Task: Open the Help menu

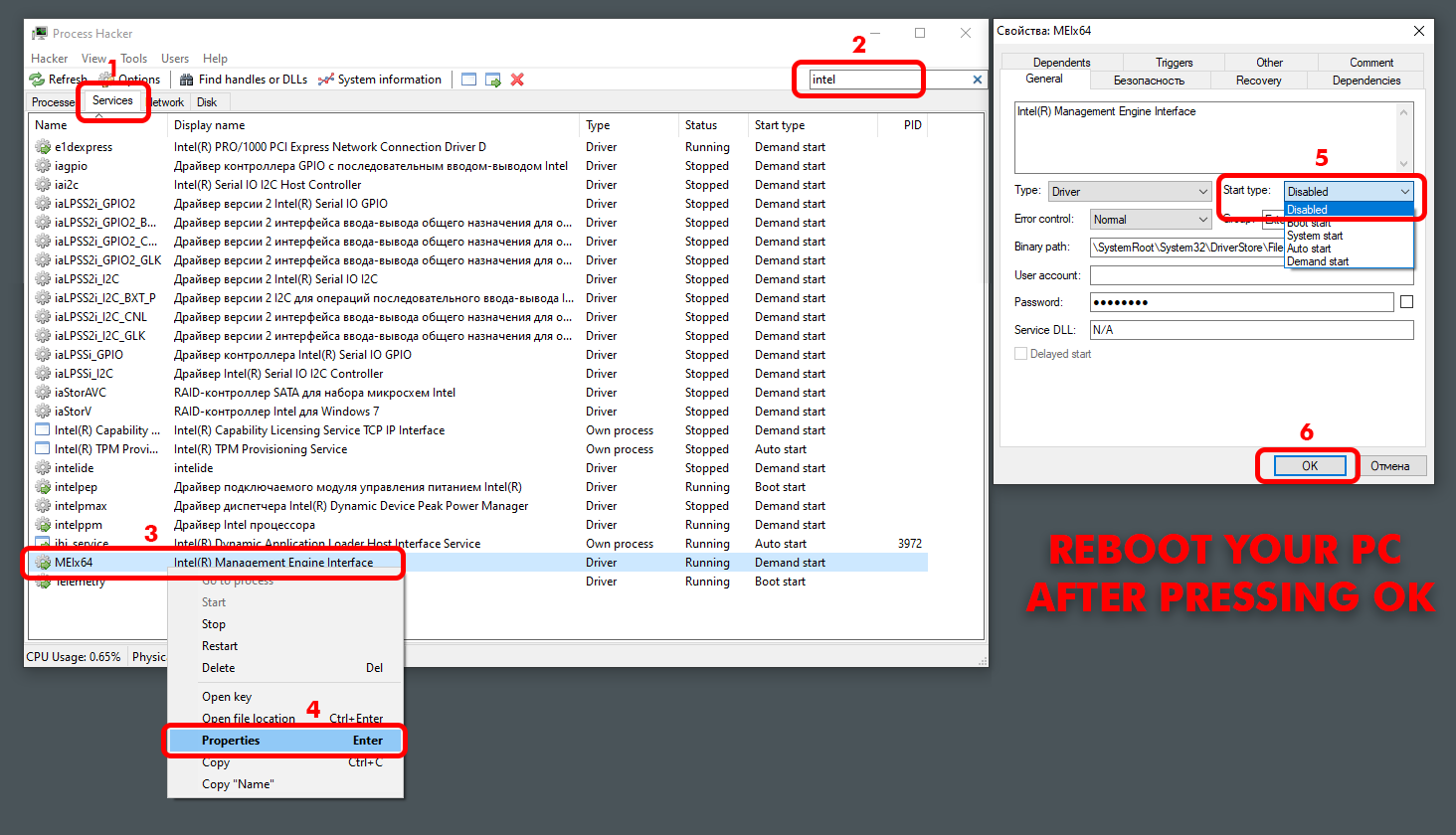Action: [215, 59]
